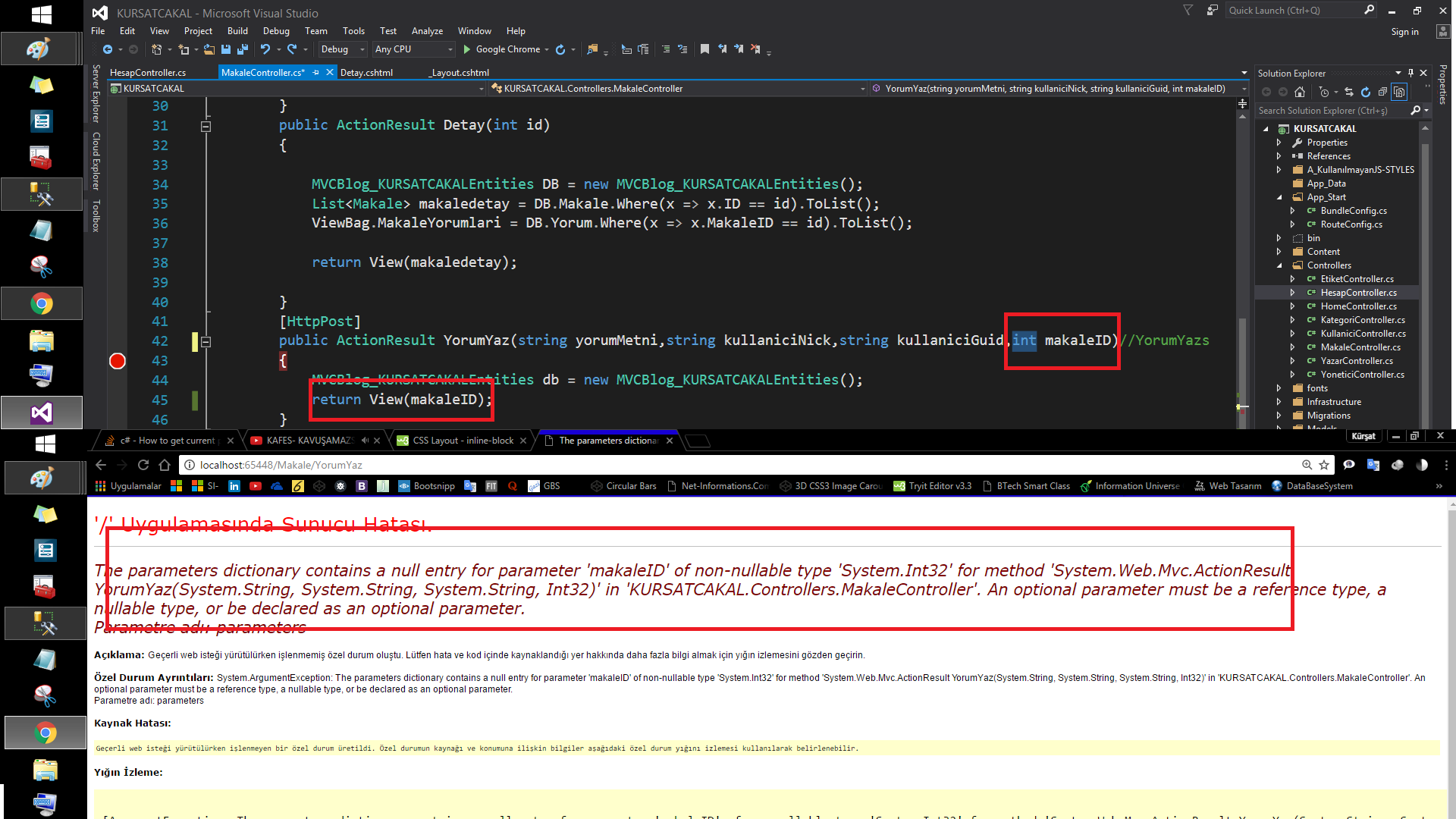Click the Breakpoint red circle icon
Viewport: 1456px width, 819px height.
tap(117, 360)
